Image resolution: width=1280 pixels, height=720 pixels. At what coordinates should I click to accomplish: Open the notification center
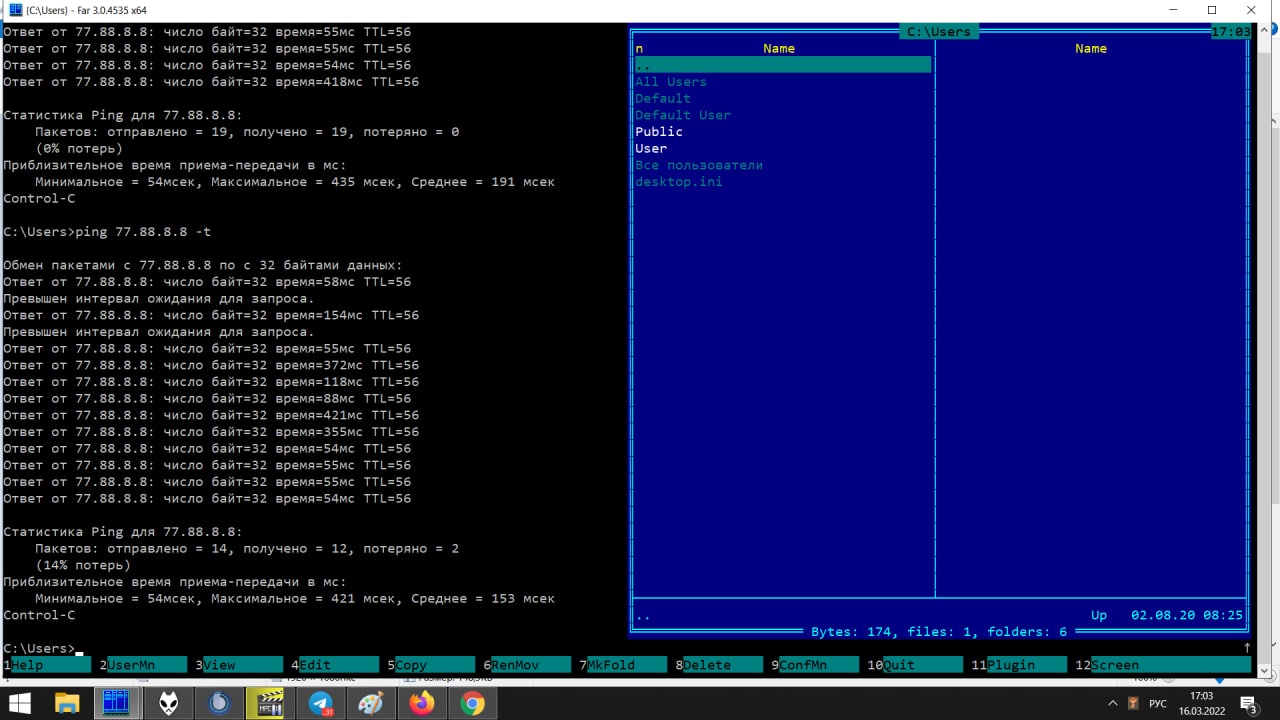[1248, 704]
